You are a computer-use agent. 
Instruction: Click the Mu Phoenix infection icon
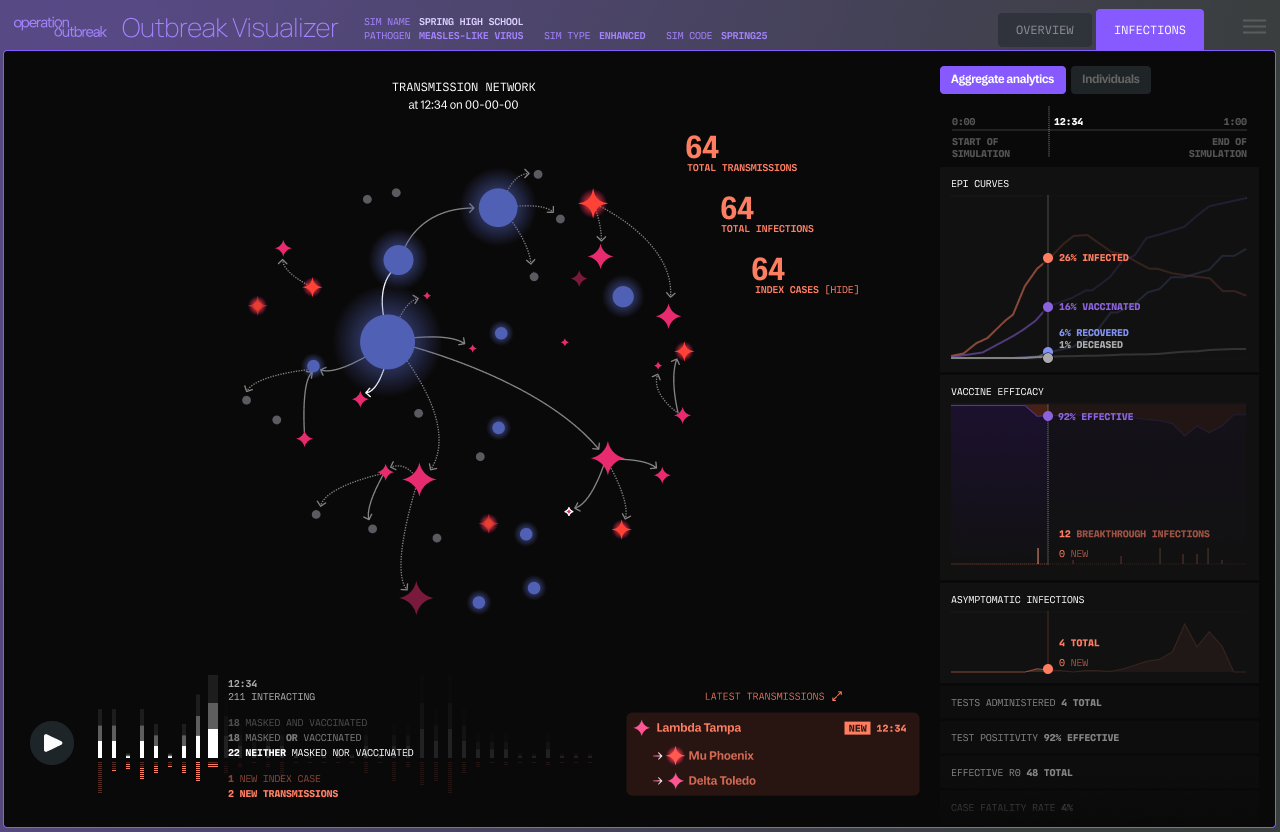676,756
